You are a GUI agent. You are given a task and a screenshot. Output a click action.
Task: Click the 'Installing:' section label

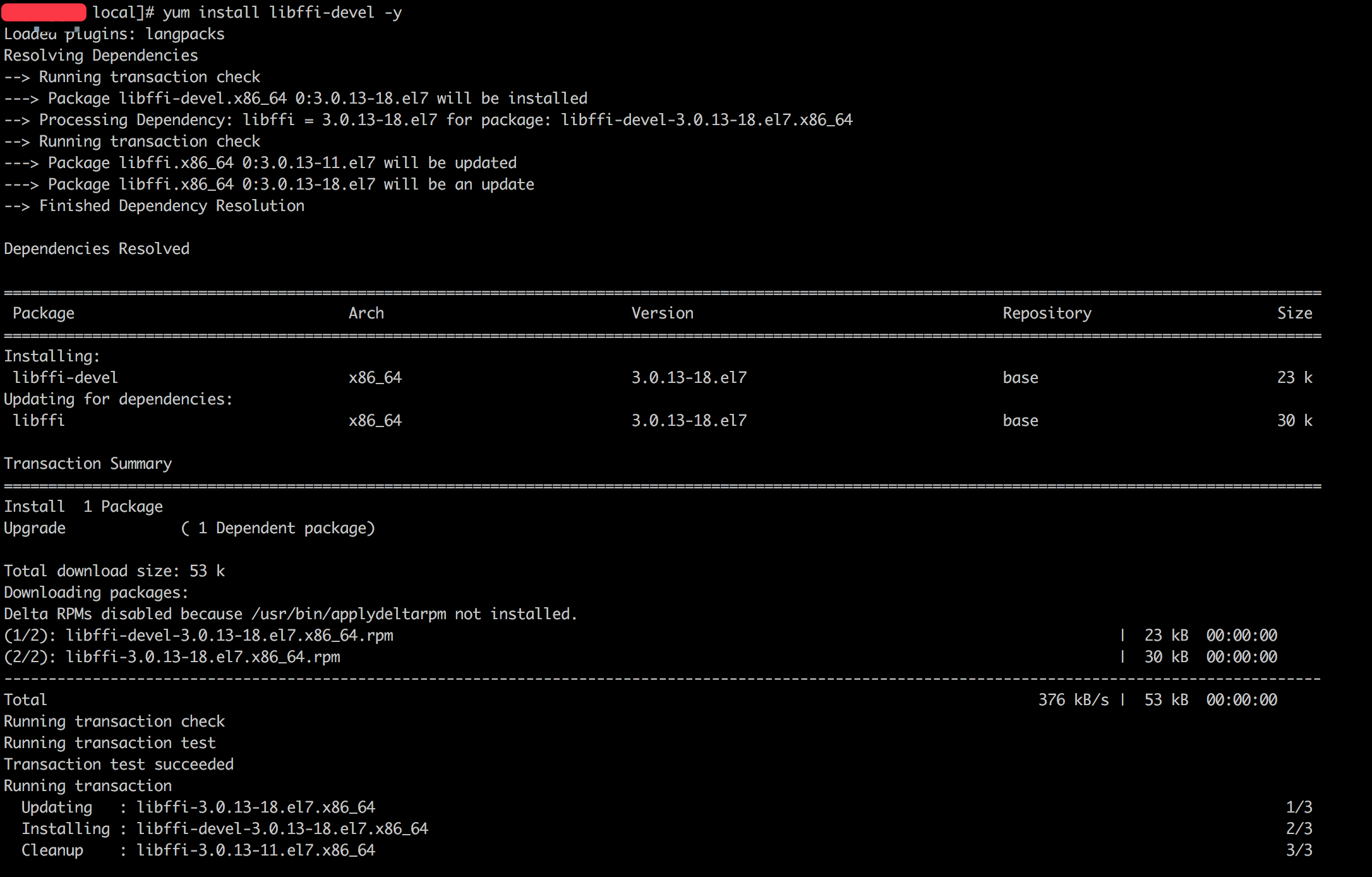(x=52, y=356)
